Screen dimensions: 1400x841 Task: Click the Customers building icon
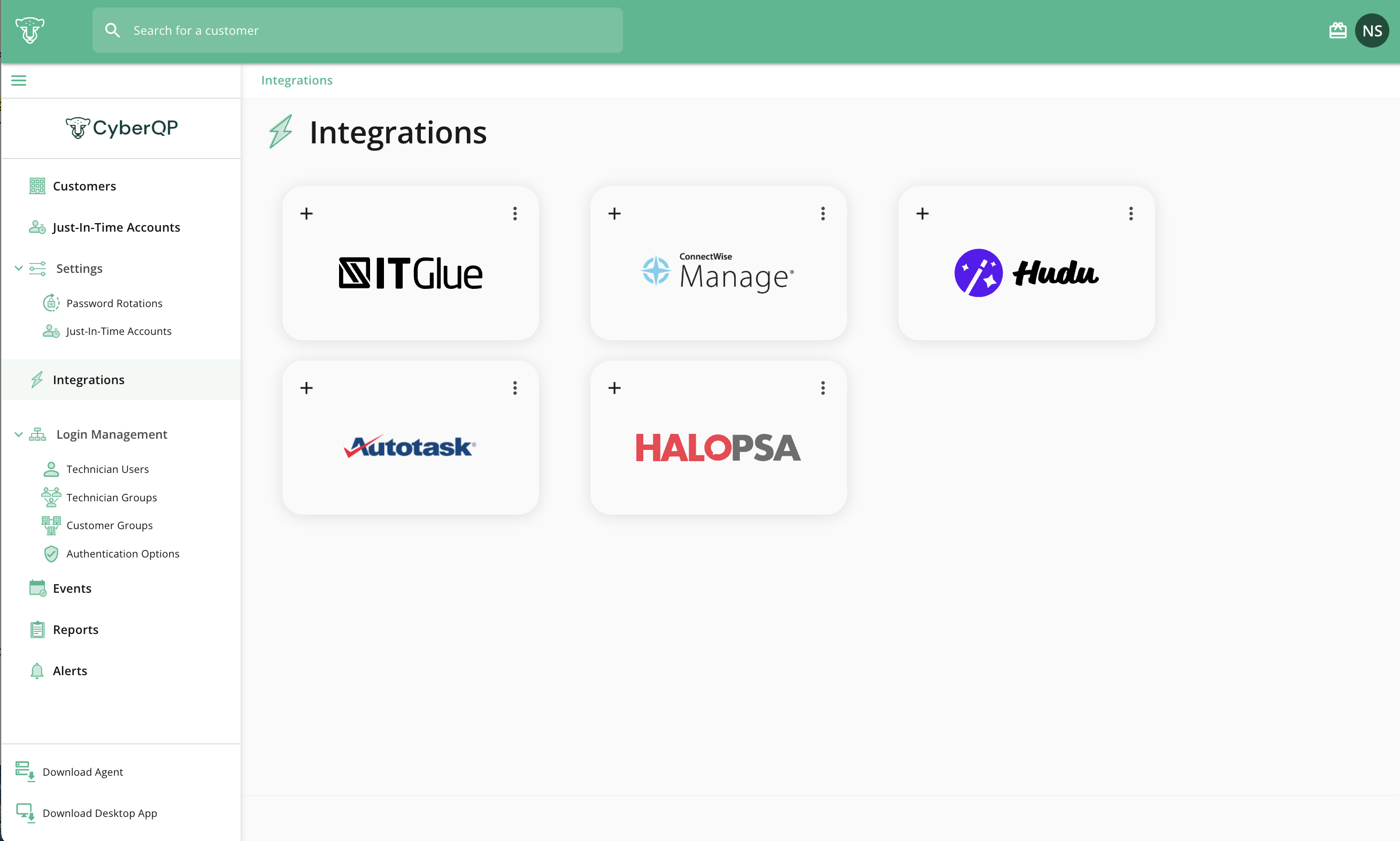click(x=37, y=186)
